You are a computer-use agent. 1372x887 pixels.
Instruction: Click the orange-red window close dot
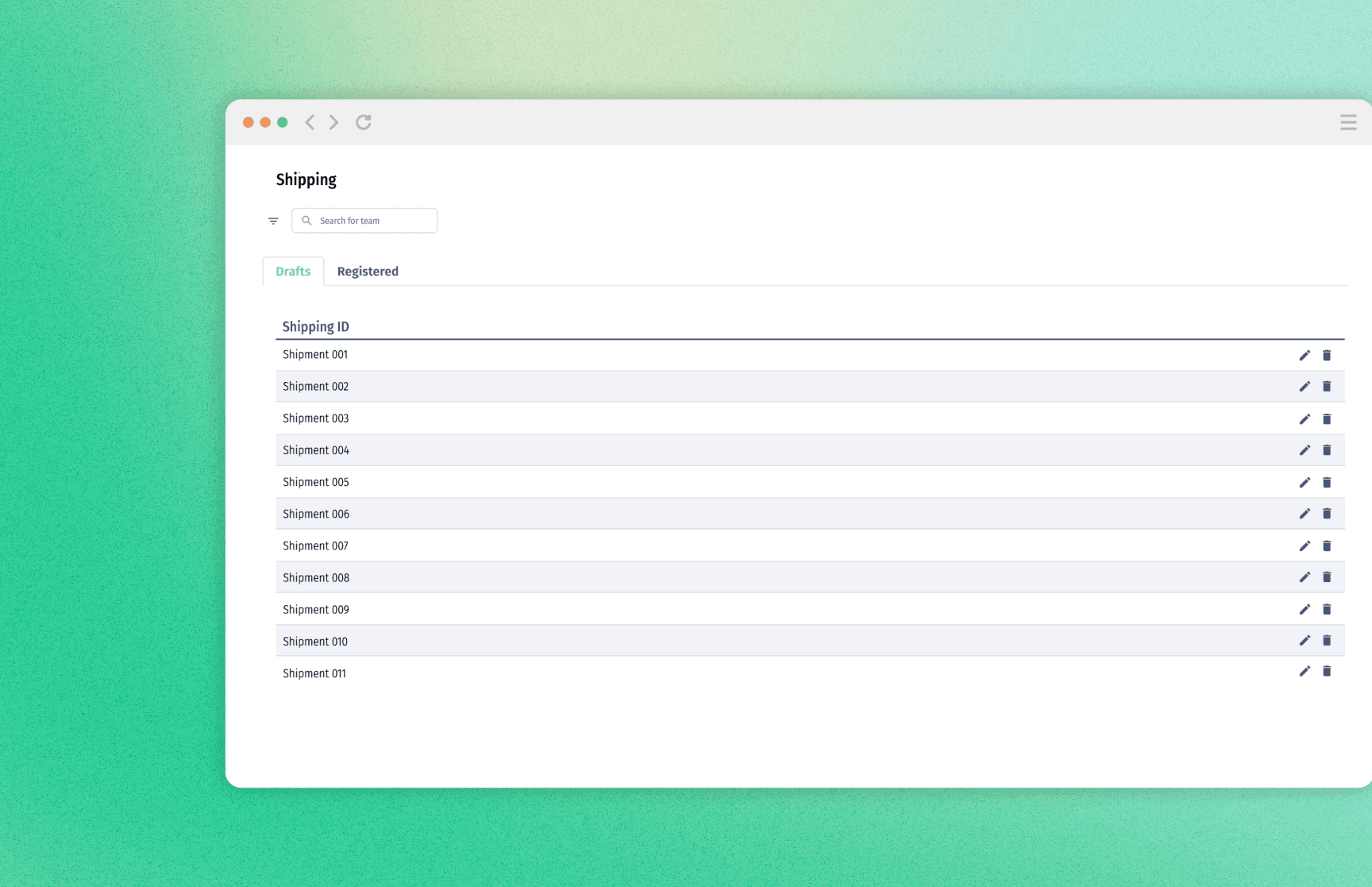249,122
